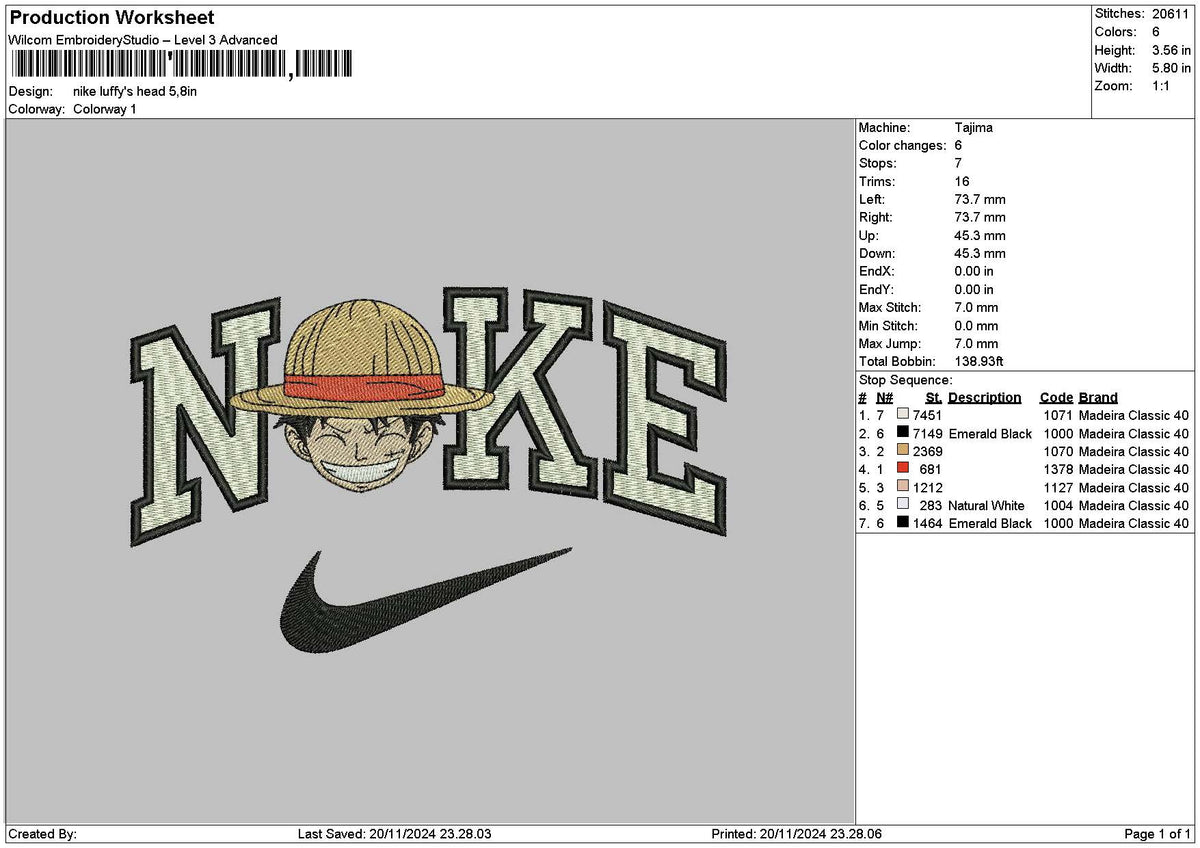Click the "Page 1 of 1" footer text
This screenshot has height=848, width=1200.
pyautogui.click(x=1157, y=834)
